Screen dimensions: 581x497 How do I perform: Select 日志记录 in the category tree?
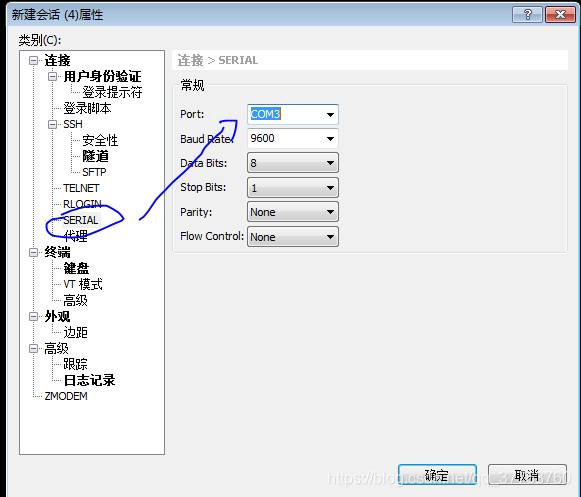(x=89, y=380)
